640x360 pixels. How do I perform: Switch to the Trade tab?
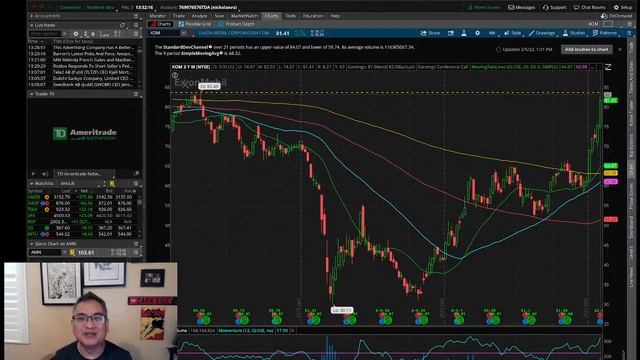coord(179,16)
